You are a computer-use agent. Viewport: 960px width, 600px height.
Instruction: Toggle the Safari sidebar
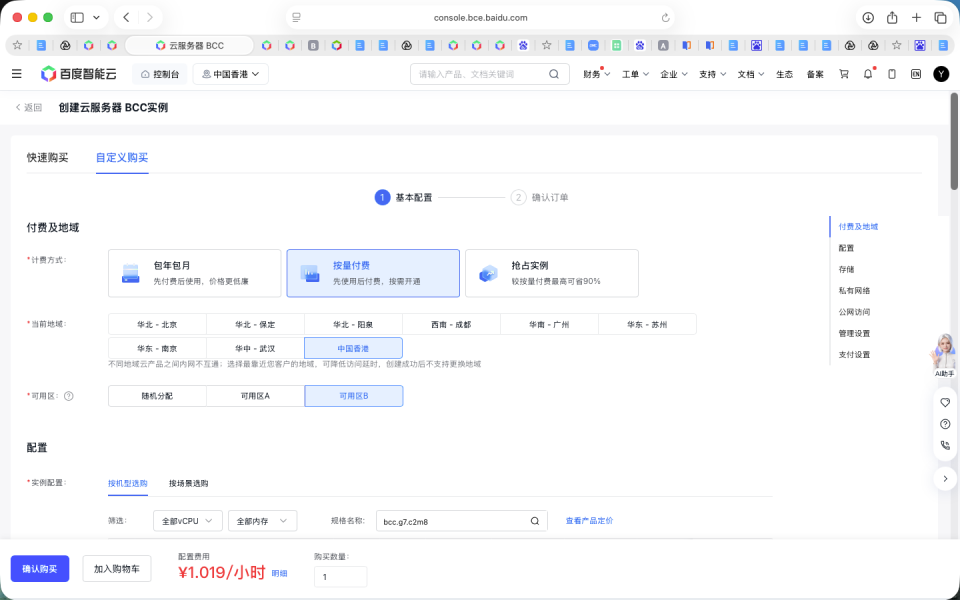click(77, 18)
